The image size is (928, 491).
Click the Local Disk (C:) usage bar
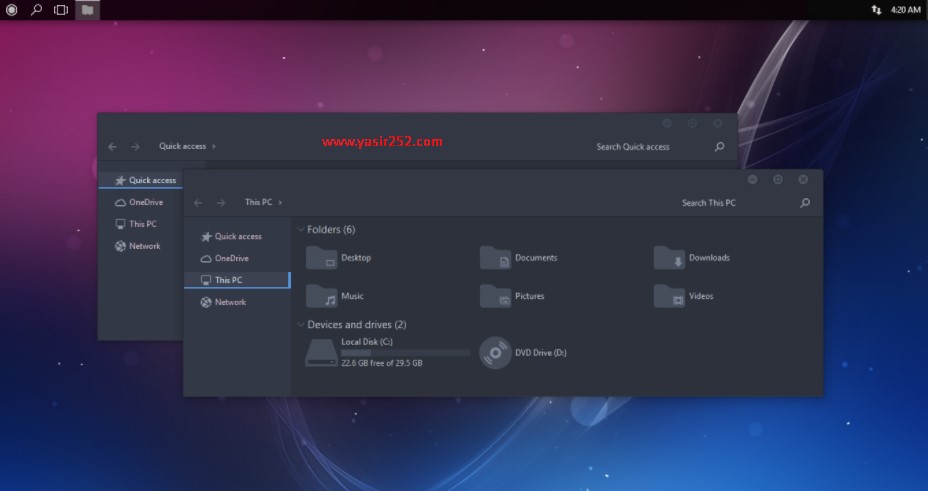click(x=405, y=353)
